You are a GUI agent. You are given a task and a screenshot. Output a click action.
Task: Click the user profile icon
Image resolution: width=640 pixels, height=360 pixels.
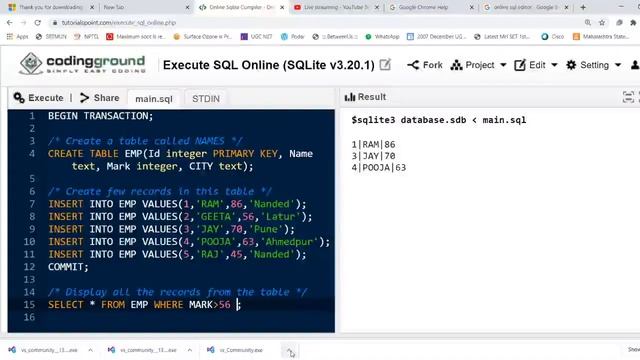pos(635,65)
